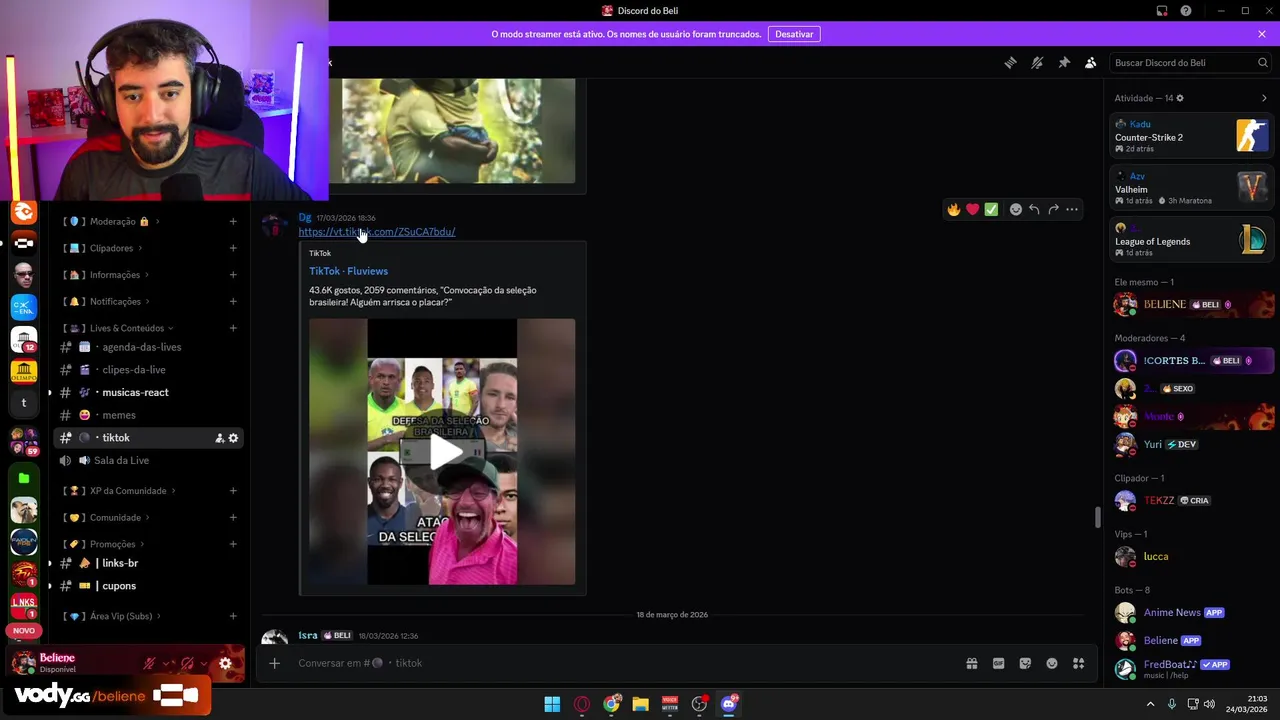
Task: Open Azv's Valheim activity card
Action: (1192, 188)
